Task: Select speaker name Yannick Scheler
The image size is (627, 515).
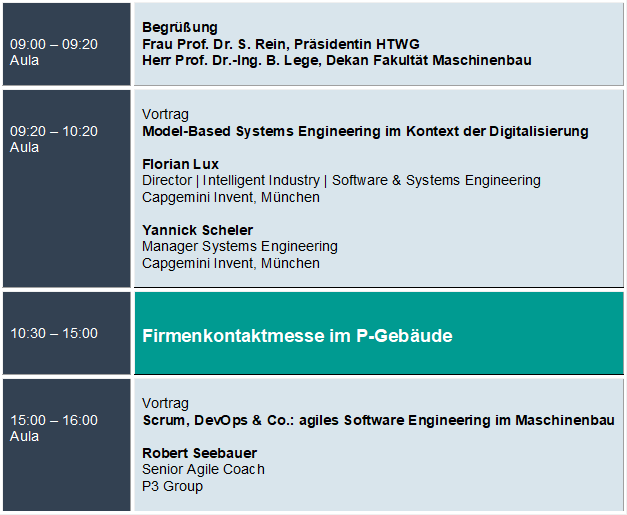Action: (198, 230)
